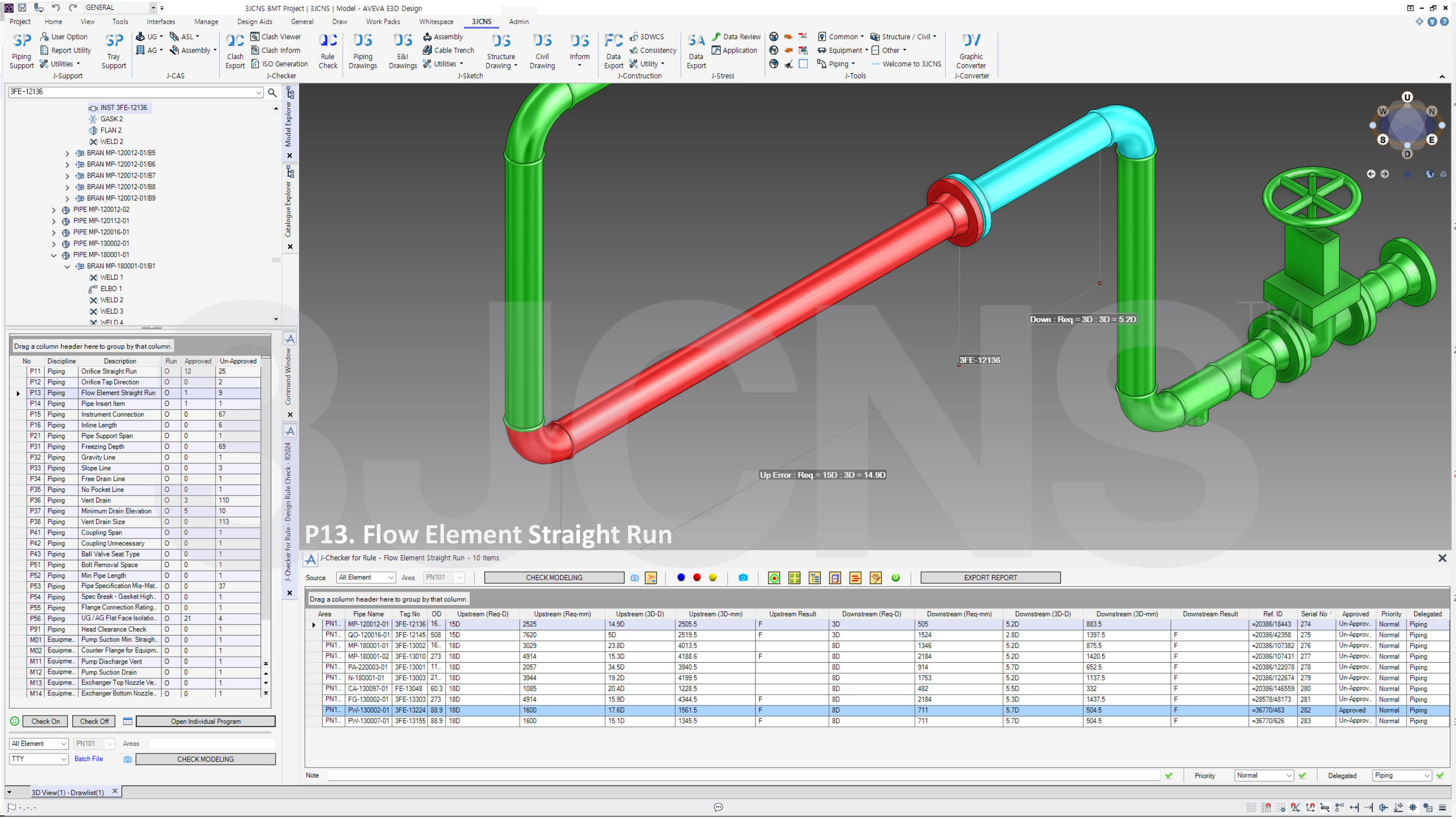The image size is (1456, 819).
Task: Toggle the blue square in J-Tools
Action: point(803,64)
